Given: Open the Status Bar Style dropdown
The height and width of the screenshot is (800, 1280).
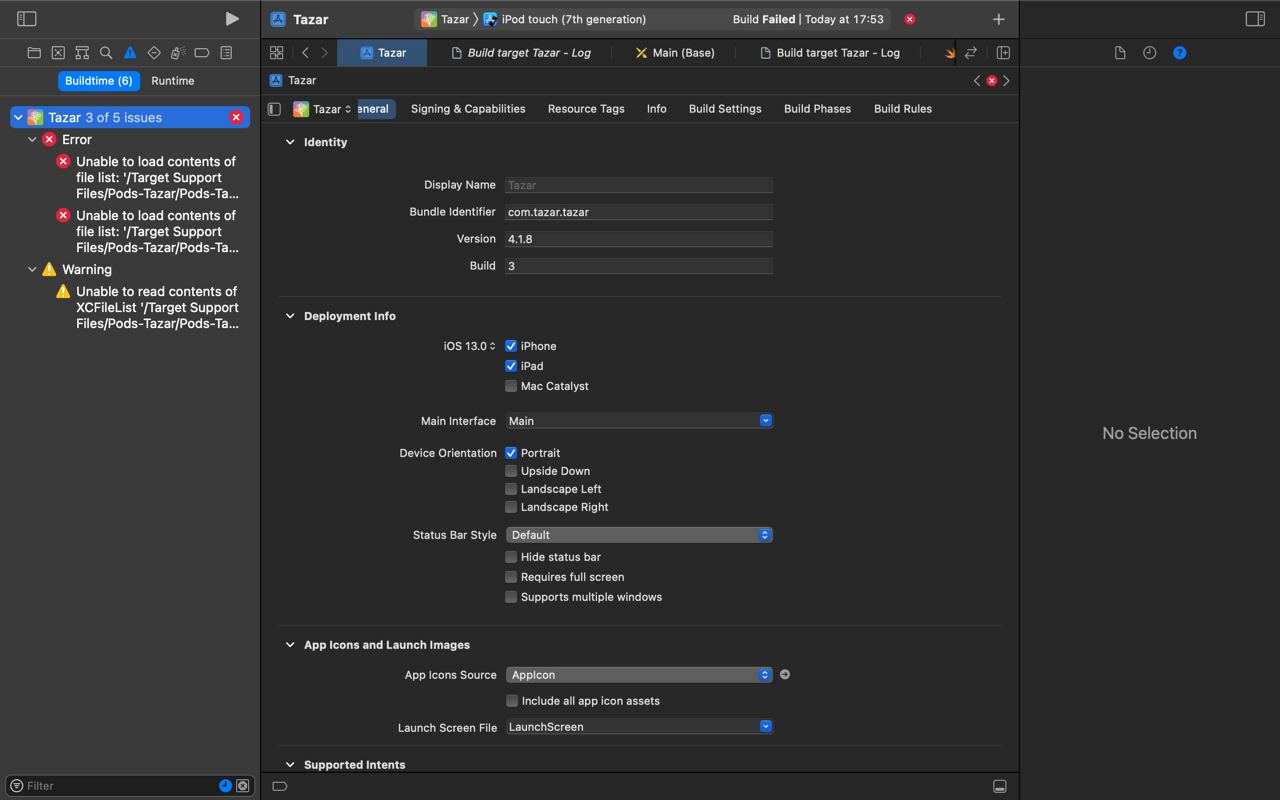Looking at the screenshot, I should click(x=639, y=535).
